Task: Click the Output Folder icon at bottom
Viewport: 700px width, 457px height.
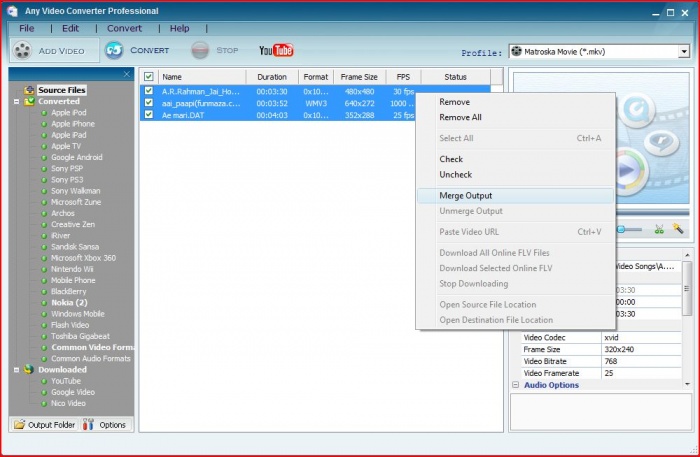Action: [20, 425]
